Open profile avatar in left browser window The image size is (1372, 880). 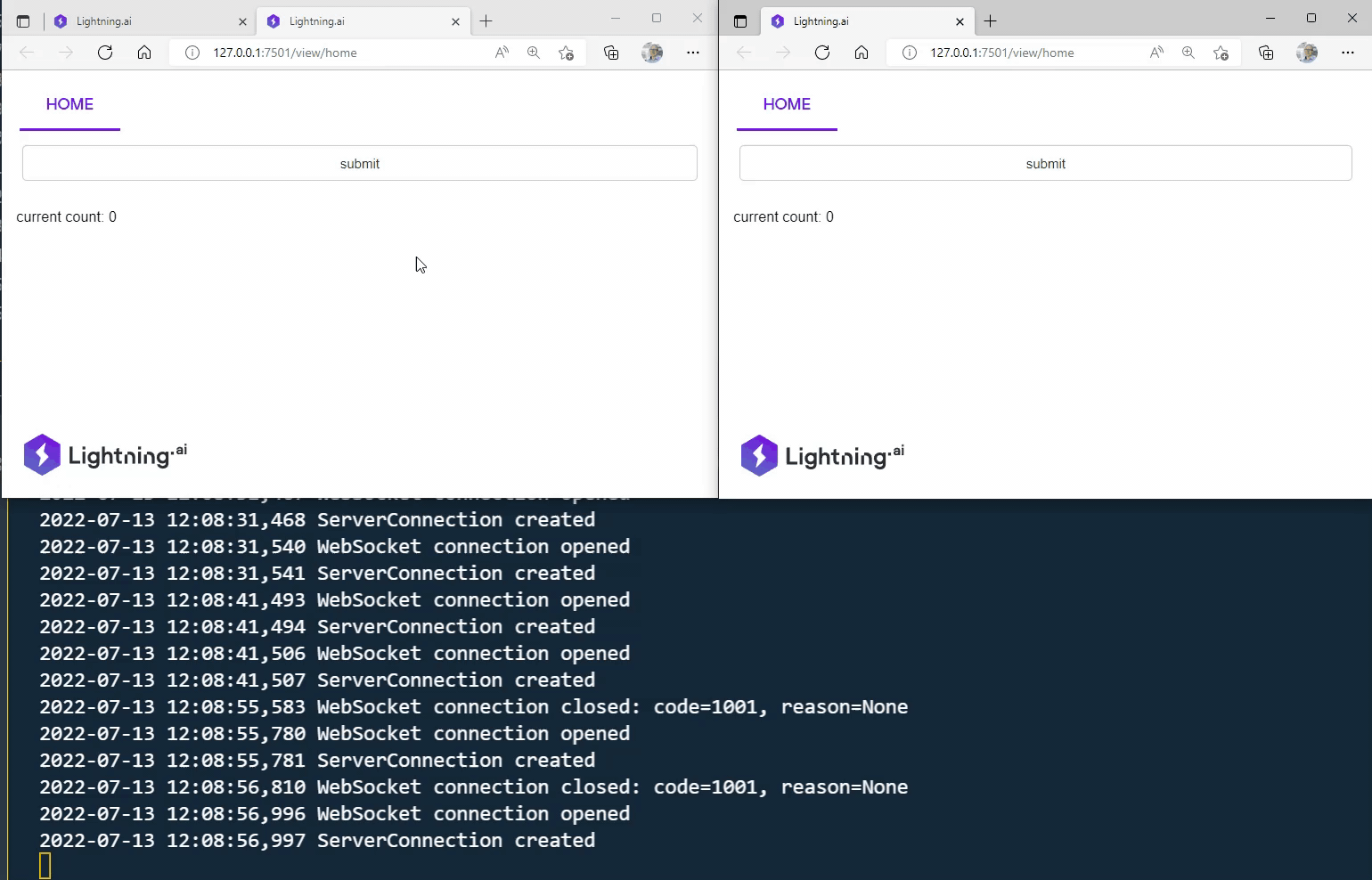[652, 53]
